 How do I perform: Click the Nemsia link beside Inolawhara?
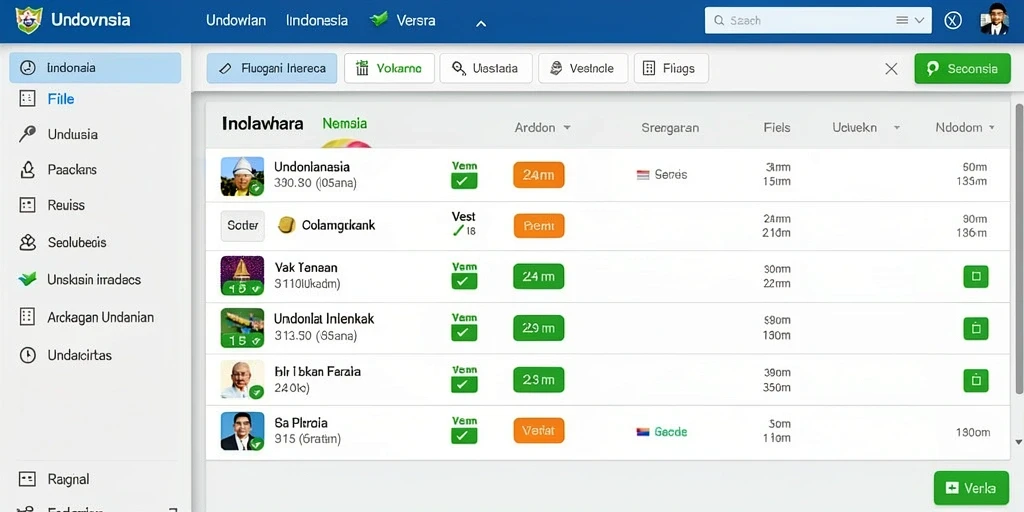click(344, 123)
